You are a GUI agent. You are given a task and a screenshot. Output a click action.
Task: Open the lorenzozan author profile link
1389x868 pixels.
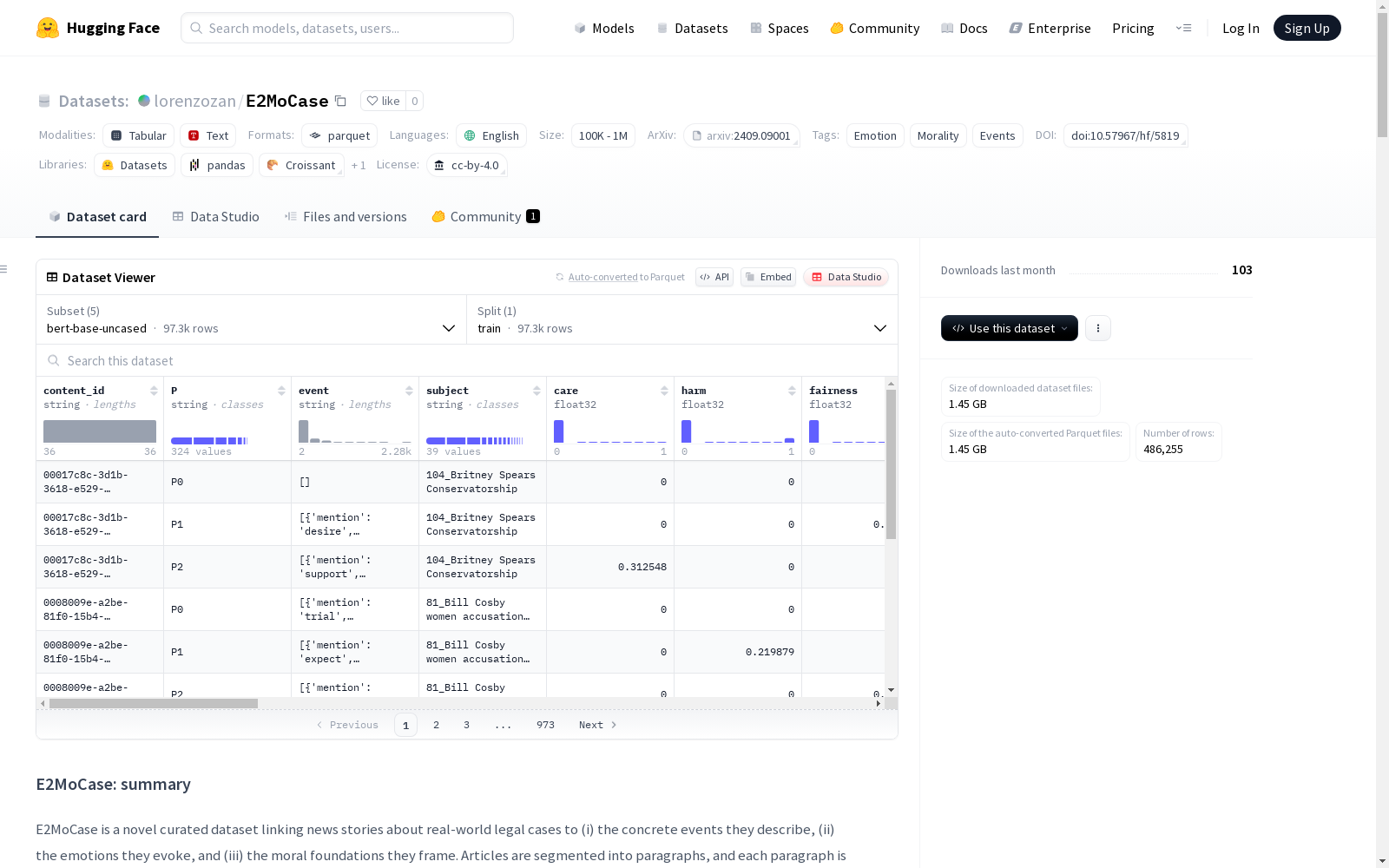tap(194, 101)
